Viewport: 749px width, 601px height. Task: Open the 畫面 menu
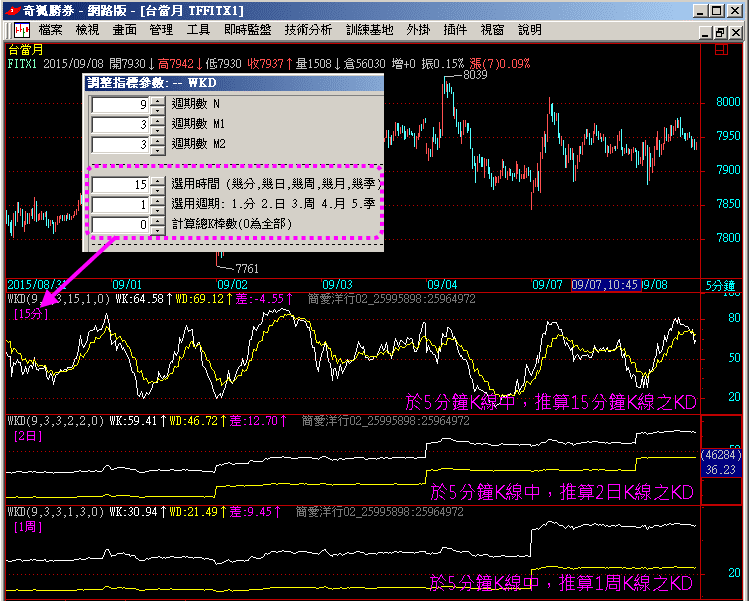point(125,30)
